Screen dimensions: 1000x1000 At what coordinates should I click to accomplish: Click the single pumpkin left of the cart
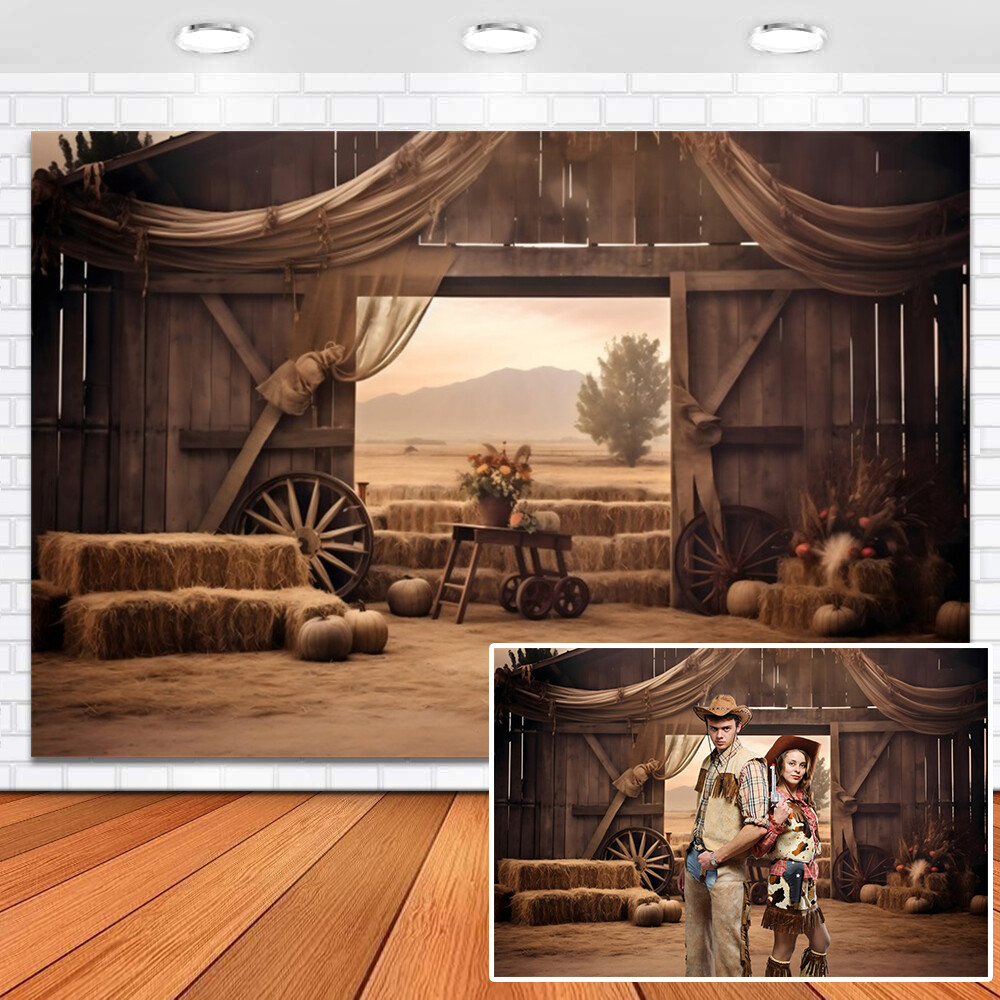pos(409,597)
